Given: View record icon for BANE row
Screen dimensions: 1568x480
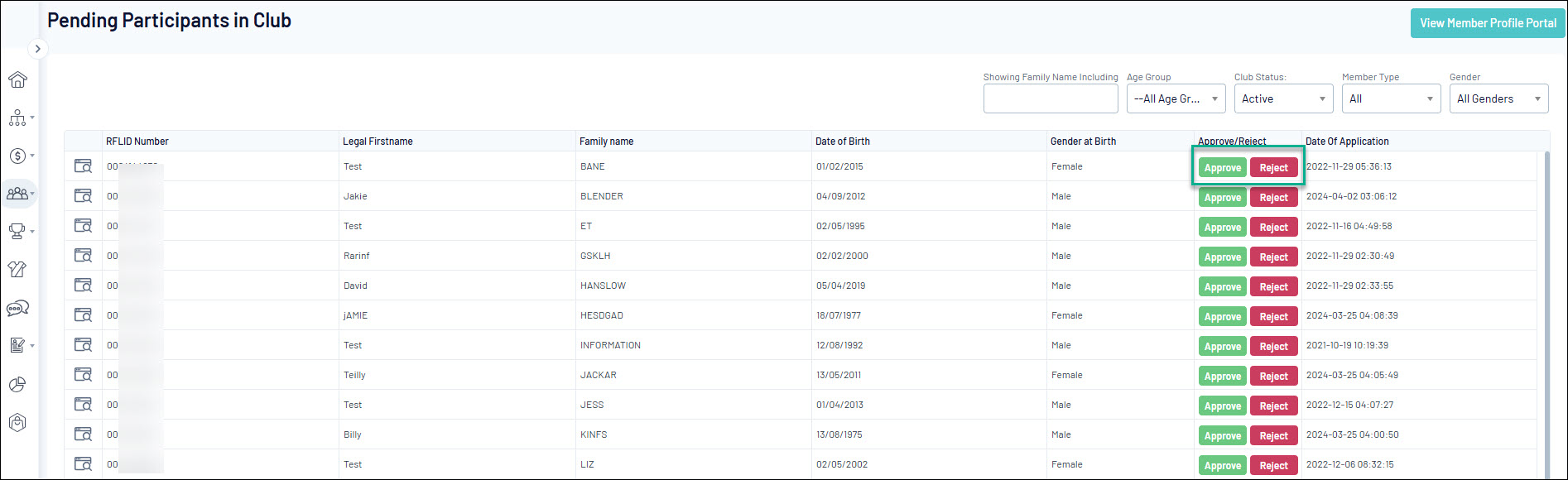Looking at the screenshot, I should [x=83, y=166].
